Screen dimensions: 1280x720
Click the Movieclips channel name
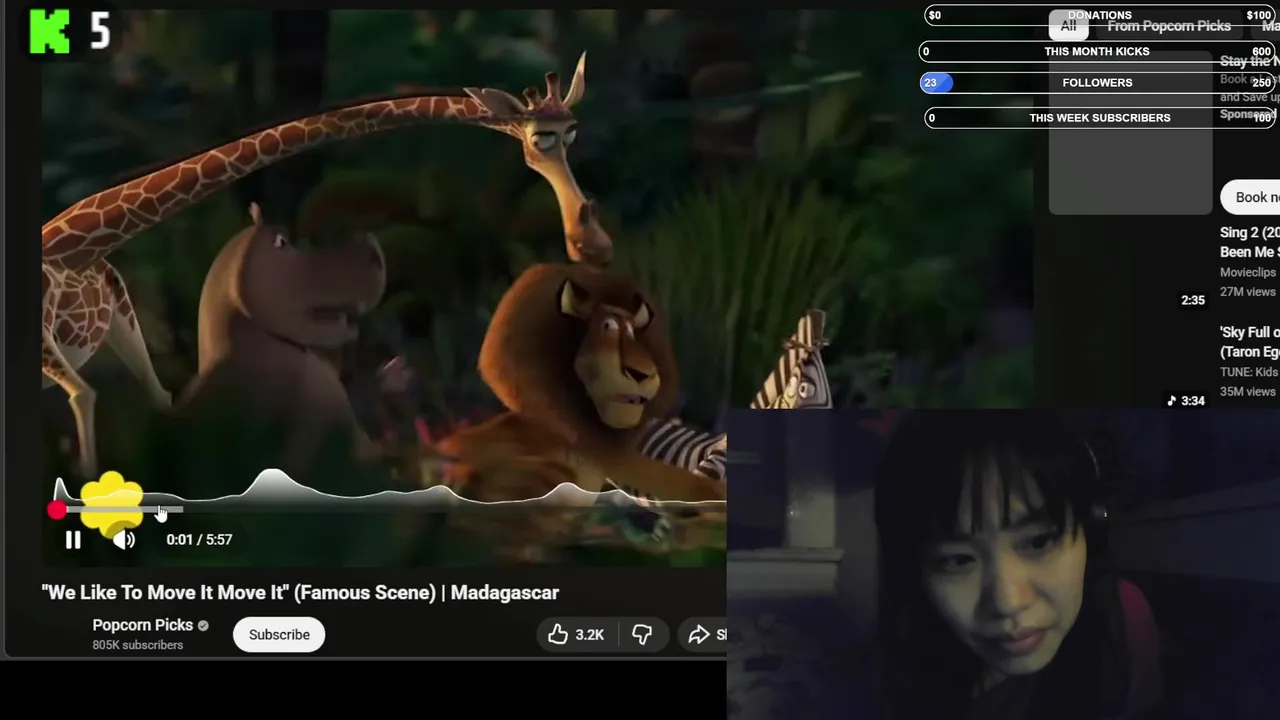(1248, 272)
